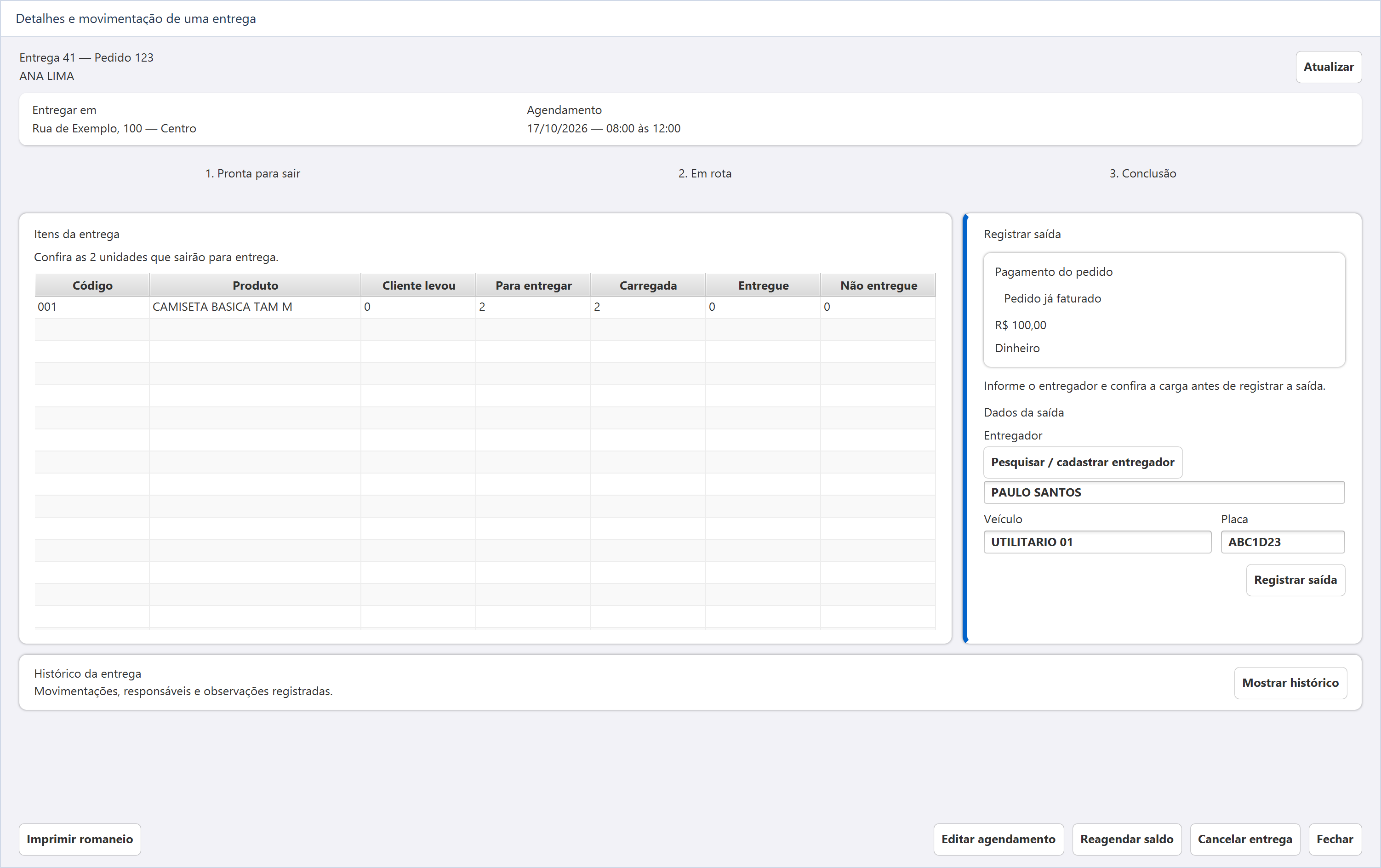Show the delivery history with Mostrar histórico

point(1290,683)
